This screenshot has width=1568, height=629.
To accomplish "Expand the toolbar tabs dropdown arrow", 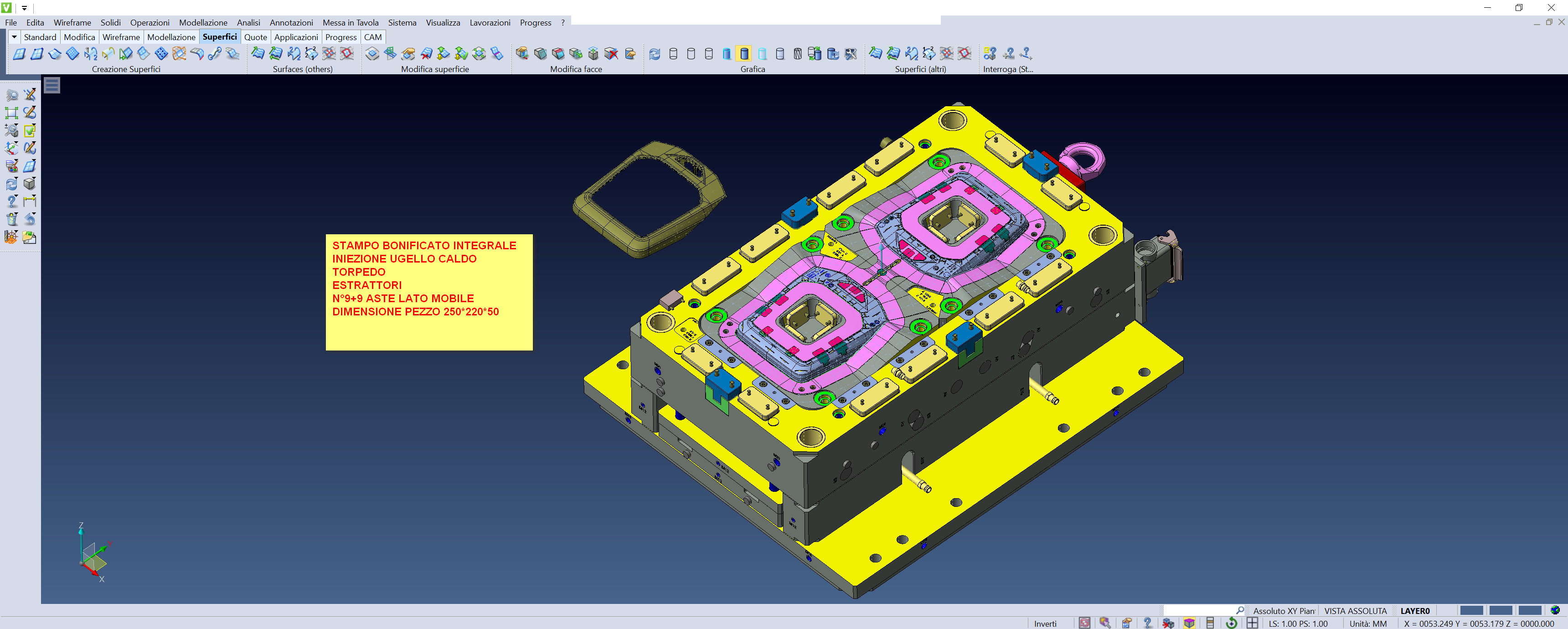I will (14, 37).
